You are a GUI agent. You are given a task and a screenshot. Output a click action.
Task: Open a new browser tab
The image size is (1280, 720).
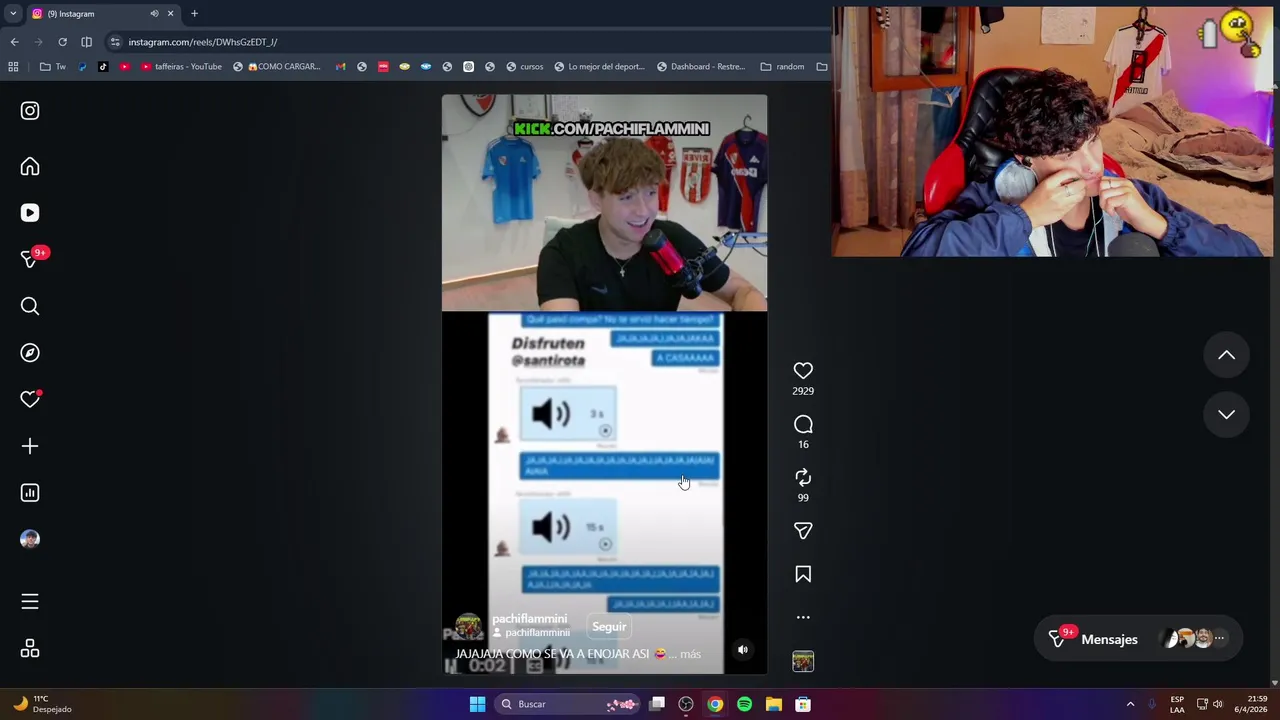coord(194,14)
